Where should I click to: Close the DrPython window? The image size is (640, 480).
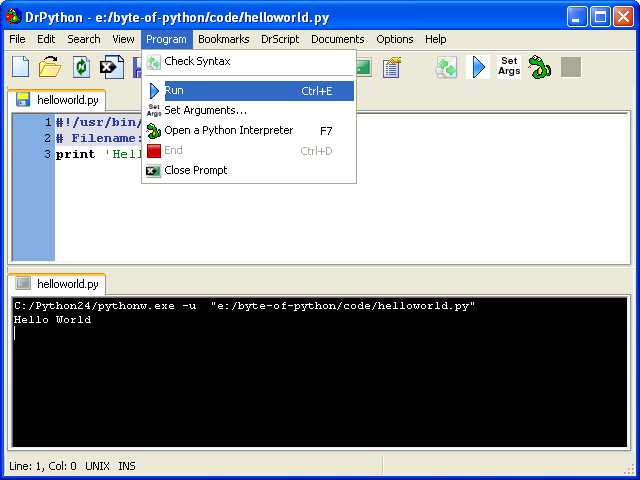[623, 17]
